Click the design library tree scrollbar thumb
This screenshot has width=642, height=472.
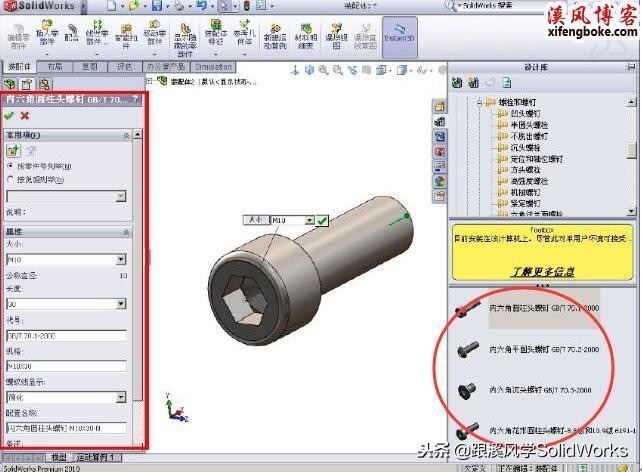[632, 150]
